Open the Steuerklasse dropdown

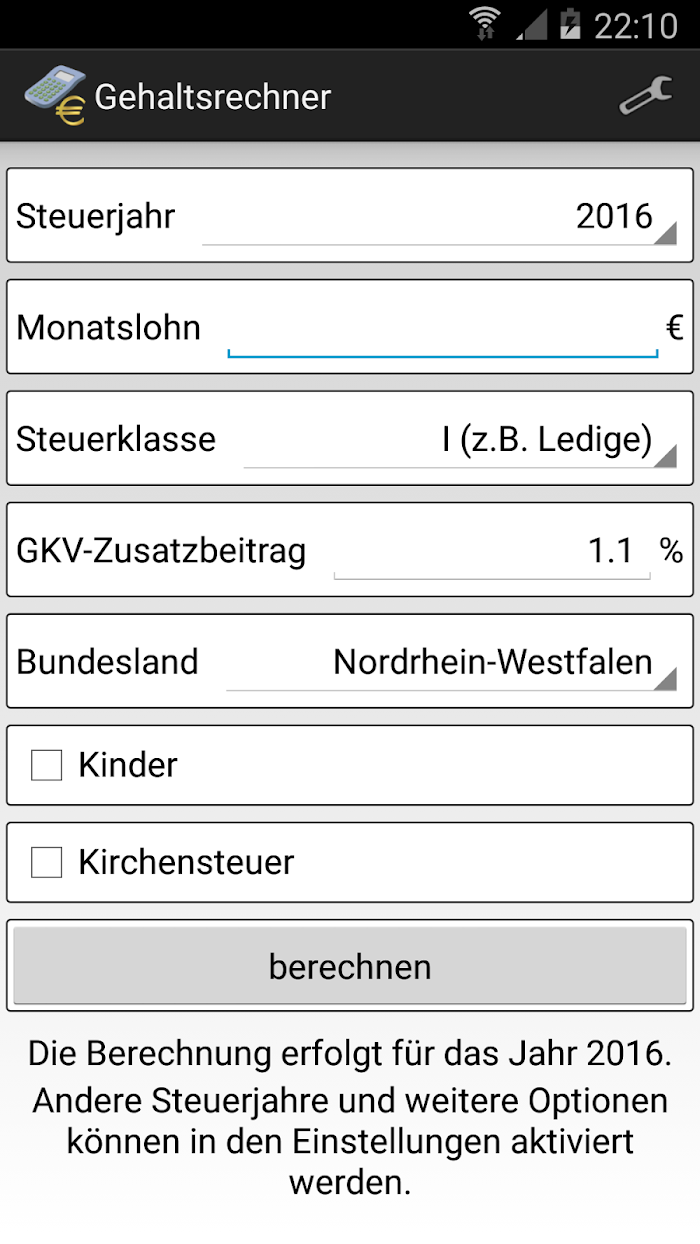pyautogui.click(x=460, y=440)
